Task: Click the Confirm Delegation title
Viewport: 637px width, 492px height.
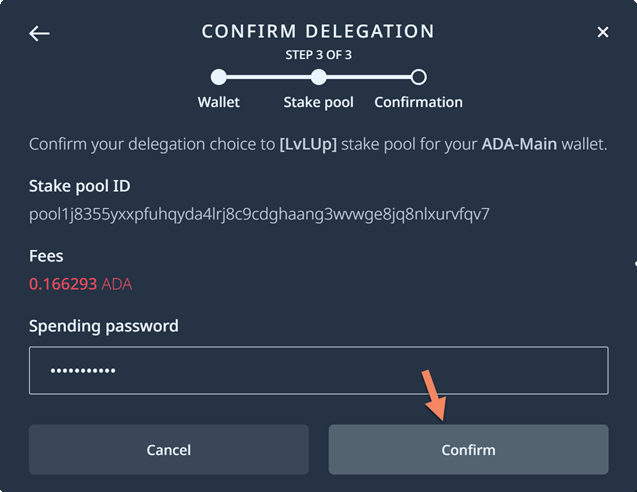Action: pos(318,32)
